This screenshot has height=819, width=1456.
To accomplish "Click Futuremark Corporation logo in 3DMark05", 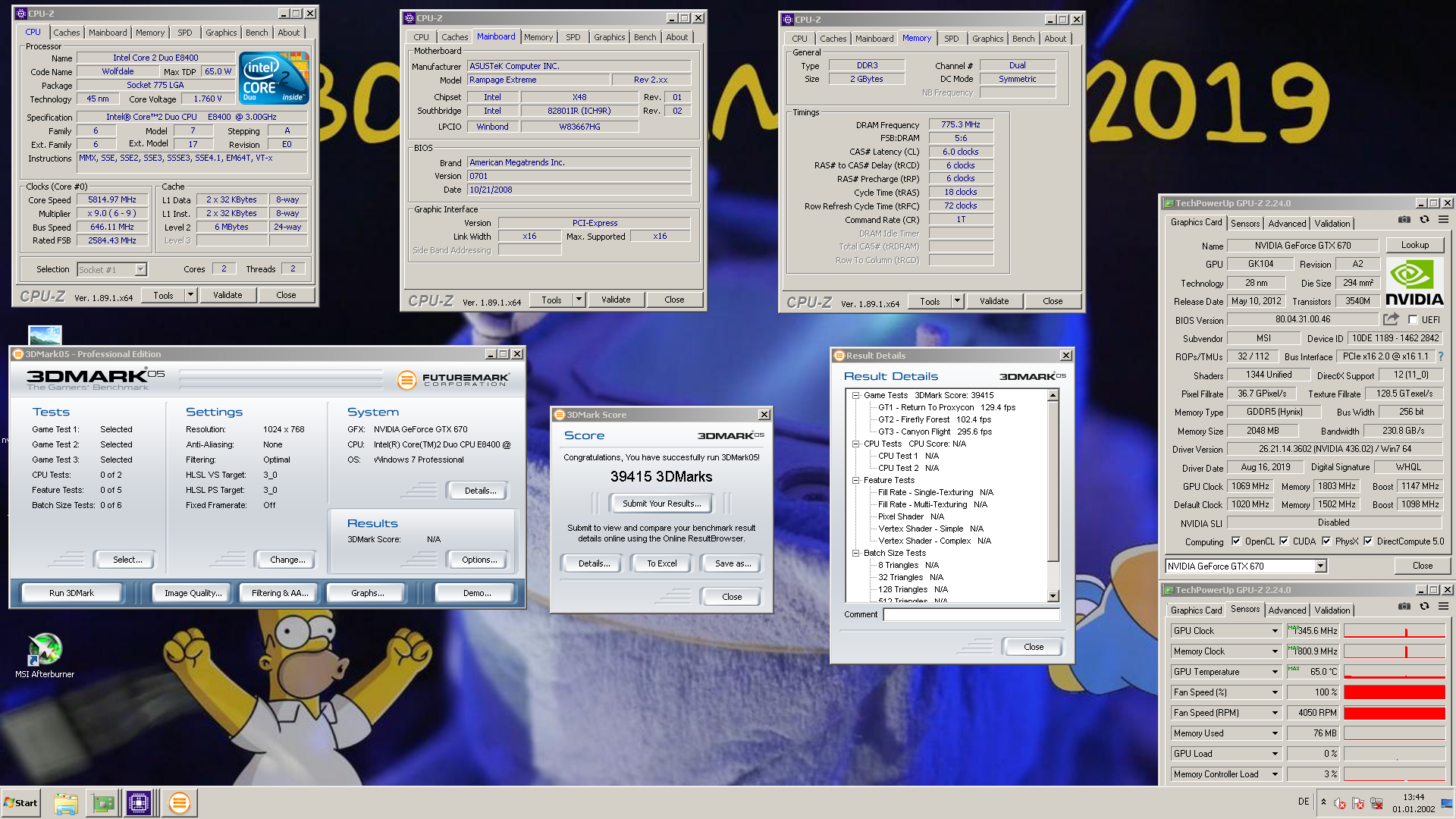I will coord(453,380).
